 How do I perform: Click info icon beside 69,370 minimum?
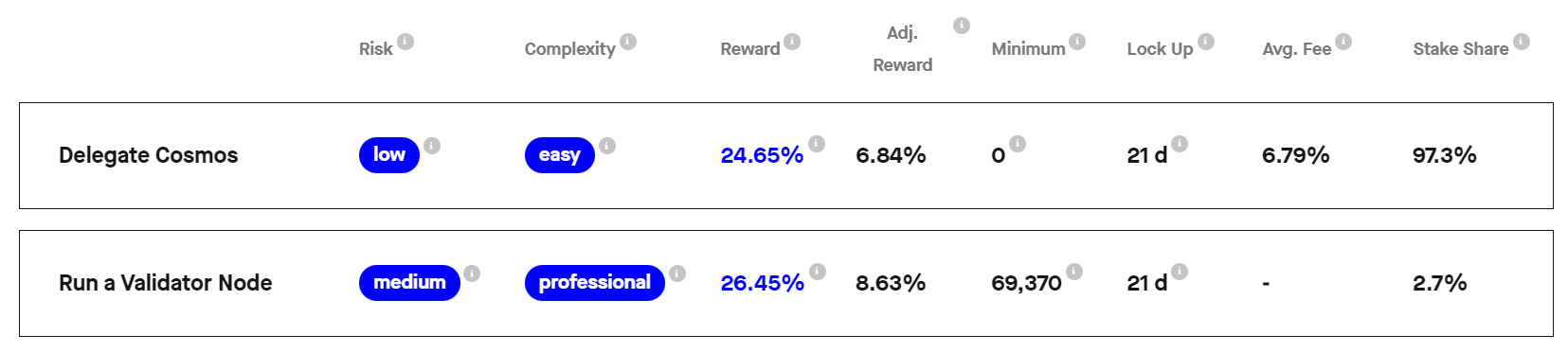(x=1074, y=272)
